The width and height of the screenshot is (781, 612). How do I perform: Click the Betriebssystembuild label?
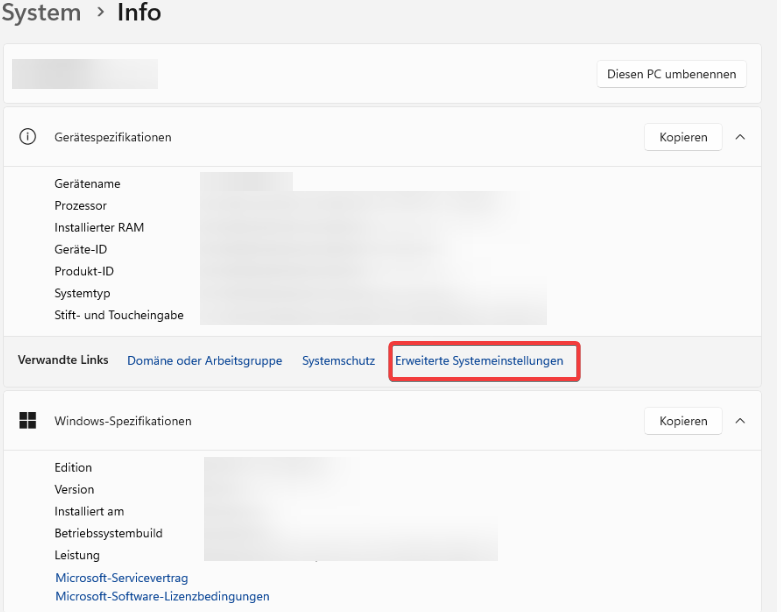click(108, 533)
